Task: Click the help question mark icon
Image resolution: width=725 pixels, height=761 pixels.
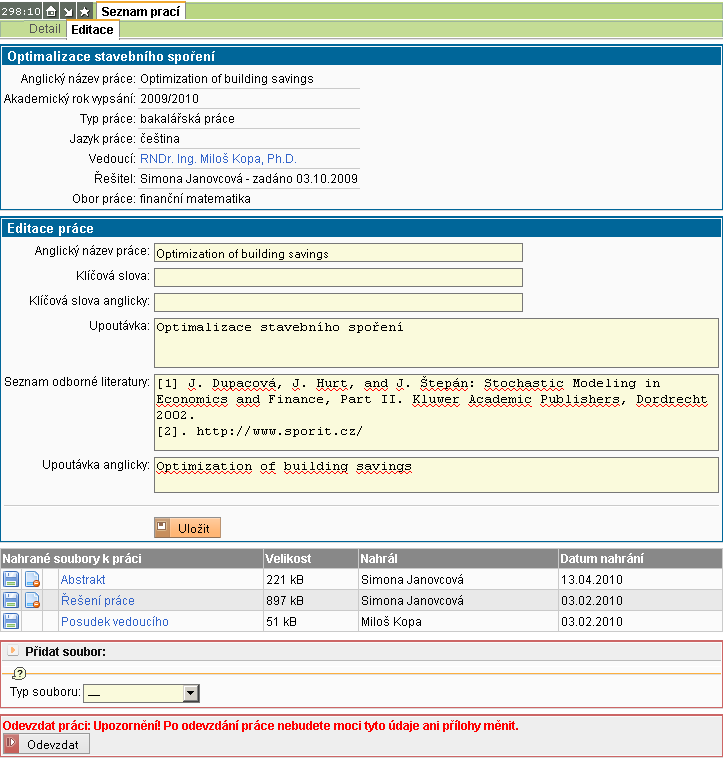Action: (19, 673)
